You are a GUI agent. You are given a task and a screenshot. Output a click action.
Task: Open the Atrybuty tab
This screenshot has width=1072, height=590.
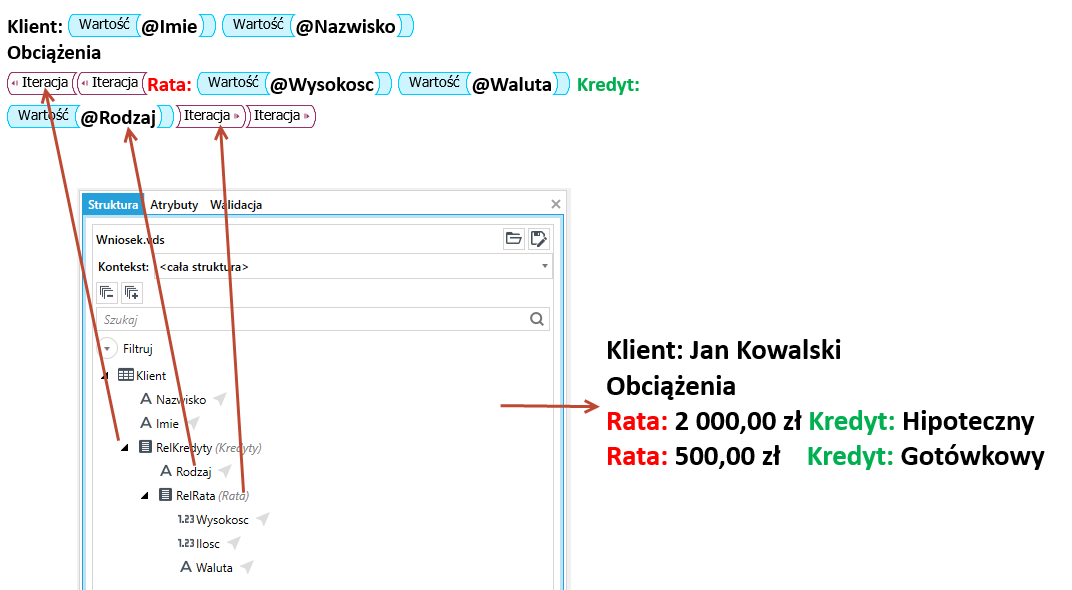point(174,204)
